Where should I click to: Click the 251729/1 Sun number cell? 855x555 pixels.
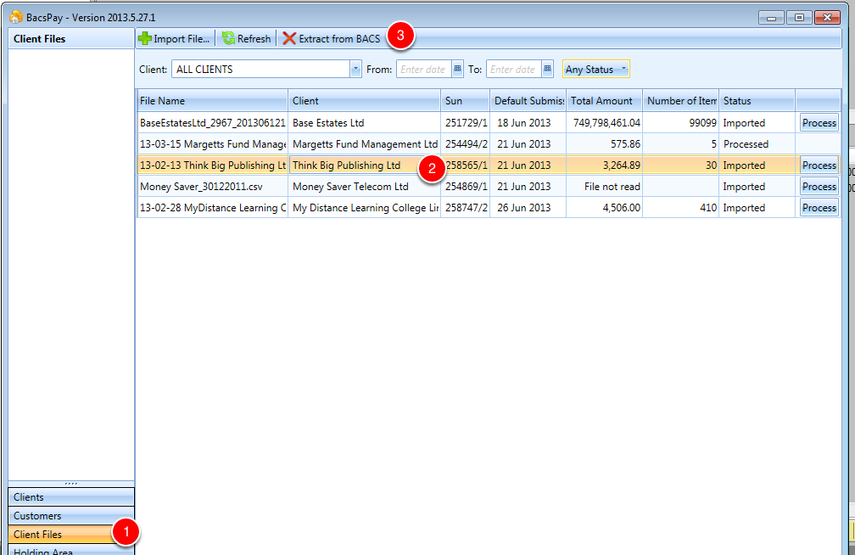click(465, 123)
